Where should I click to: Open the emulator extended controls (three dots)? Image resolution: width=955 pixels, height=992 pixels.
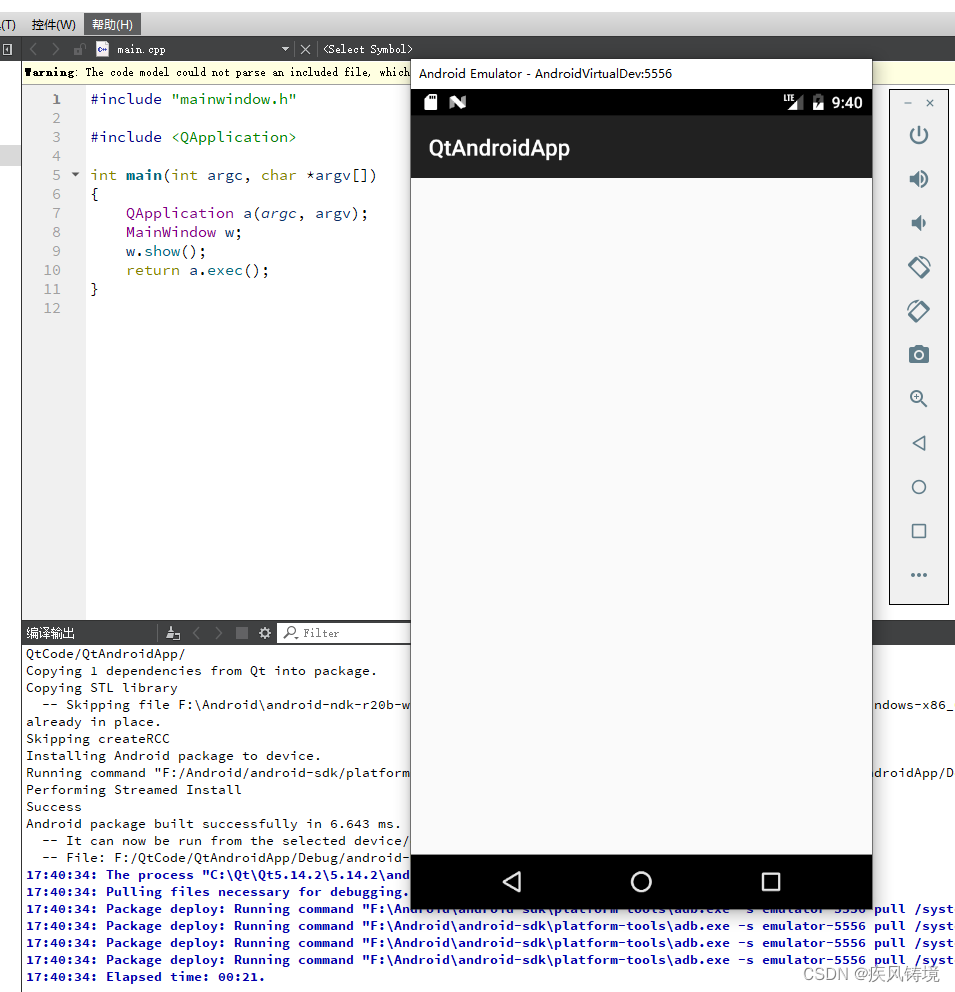tap(918, 575)
